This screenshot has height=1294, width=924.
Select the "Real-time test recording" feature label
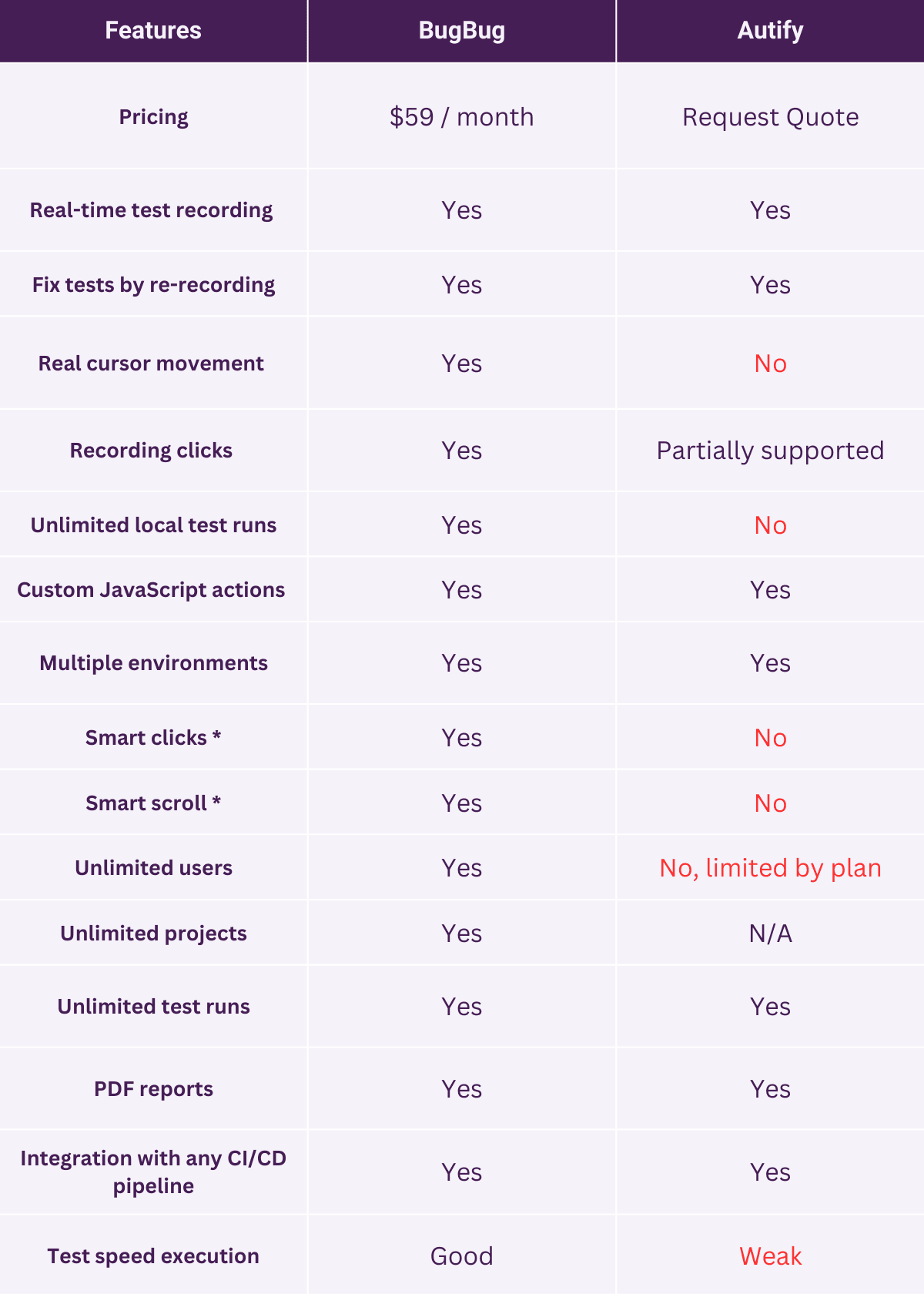coord(152,210)
